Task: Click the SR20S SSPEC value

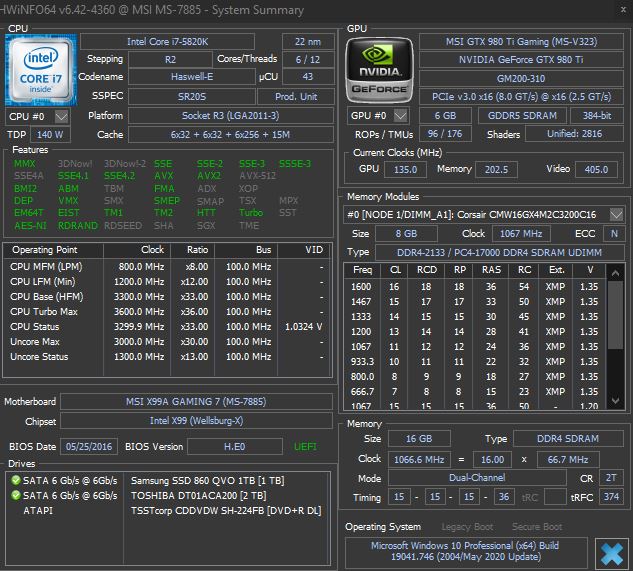Action: click(x=192, y=97)
